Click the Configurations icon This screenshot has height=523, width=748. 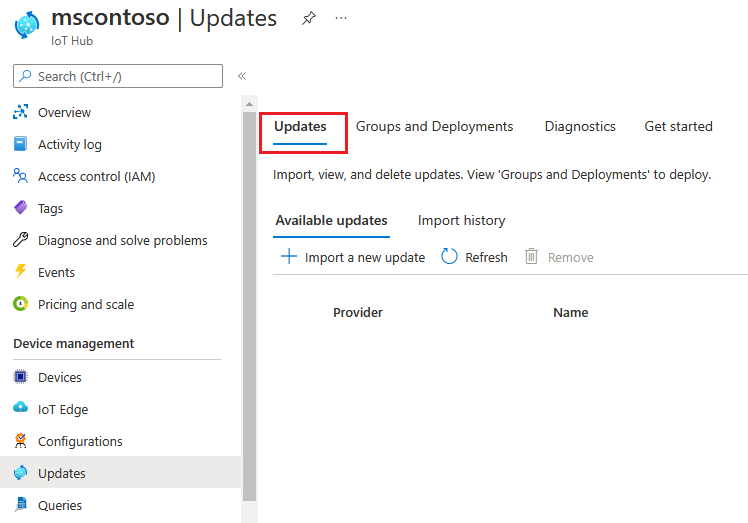(x=21, y=440)
